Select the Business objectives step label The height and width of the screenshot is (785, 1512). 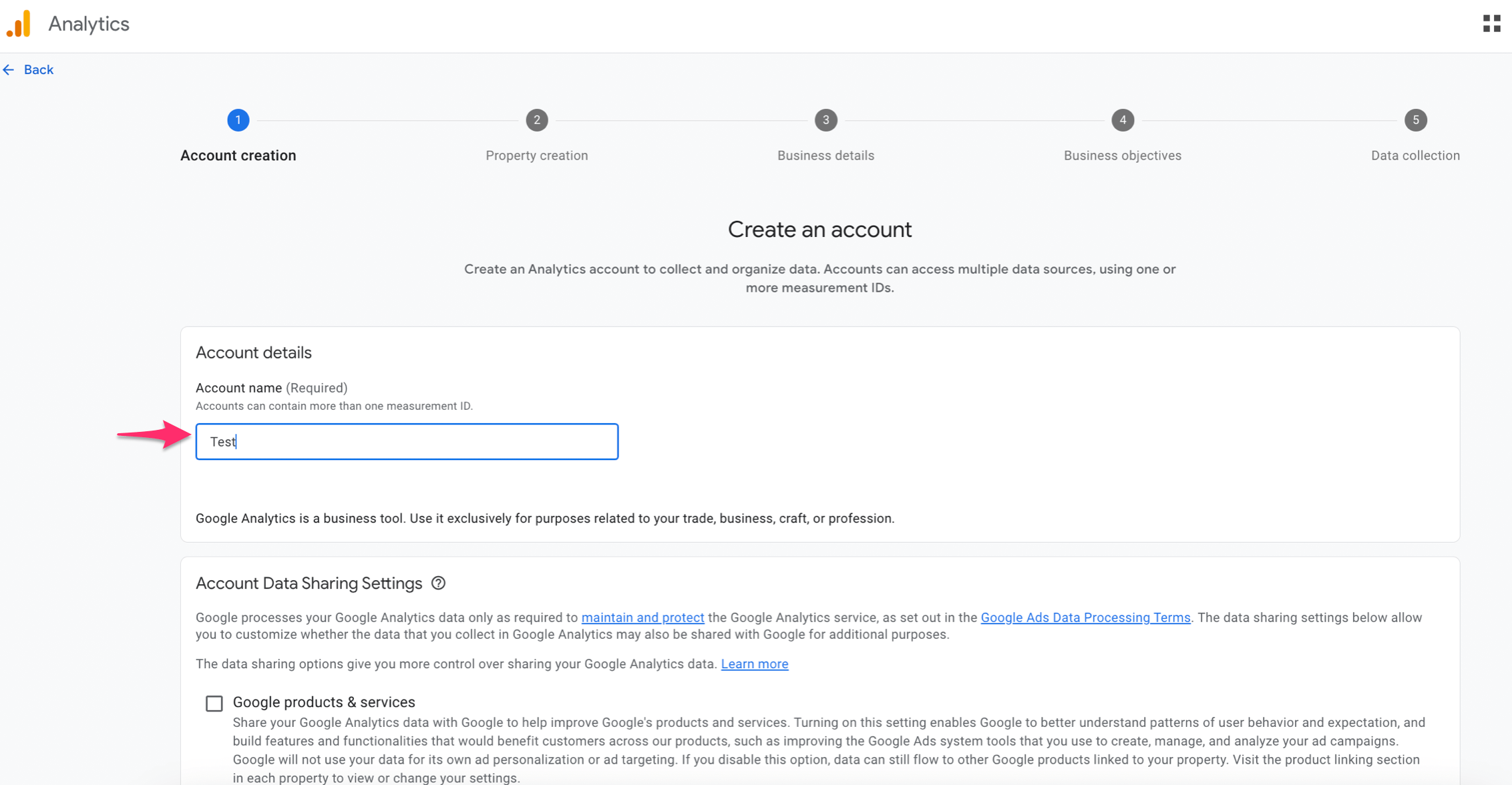[x=1122, y=156]
